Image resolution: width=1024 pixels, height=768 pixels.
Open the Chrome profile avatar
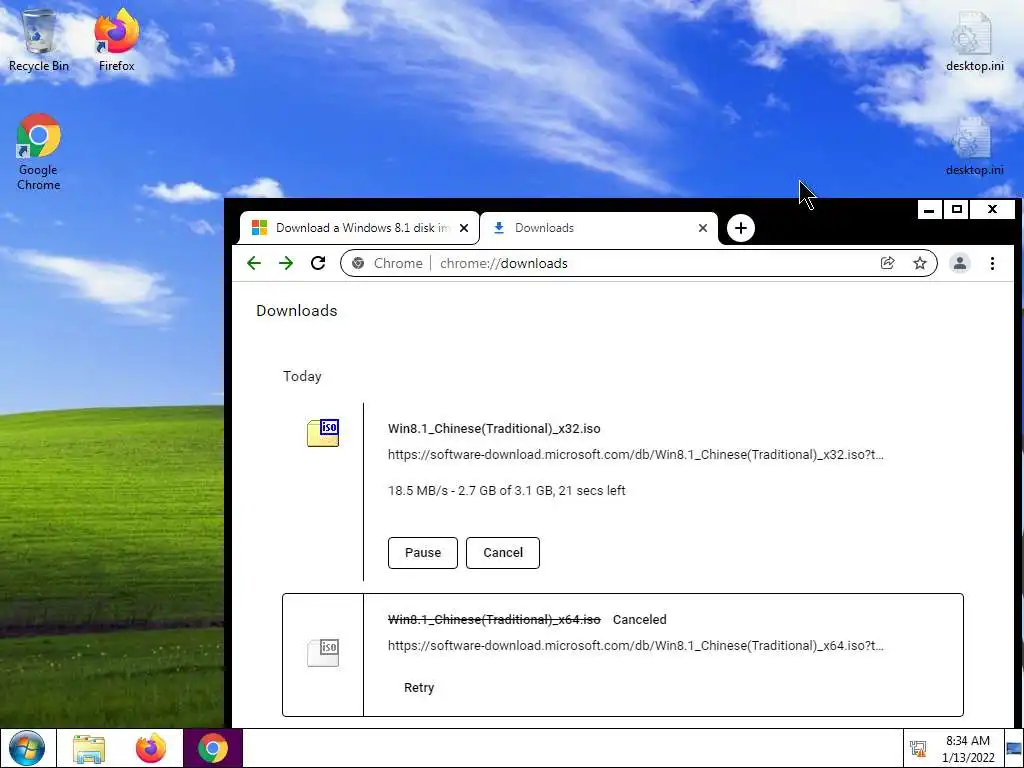959,263
